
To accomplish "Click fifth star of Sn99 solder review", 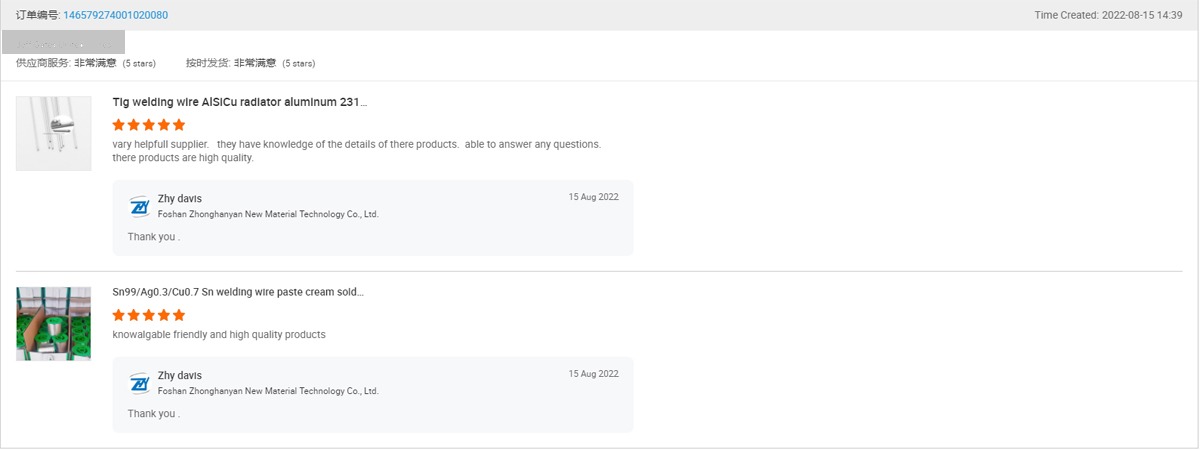I will 179,315.
